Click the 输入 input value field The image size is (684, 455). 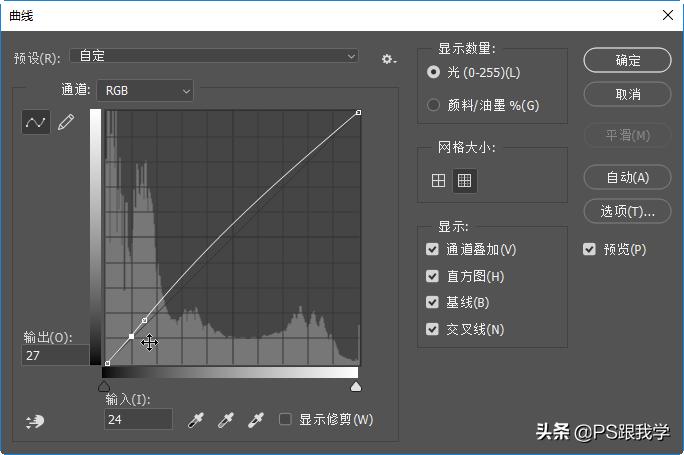pyautogui.click(x=138, y=419)
